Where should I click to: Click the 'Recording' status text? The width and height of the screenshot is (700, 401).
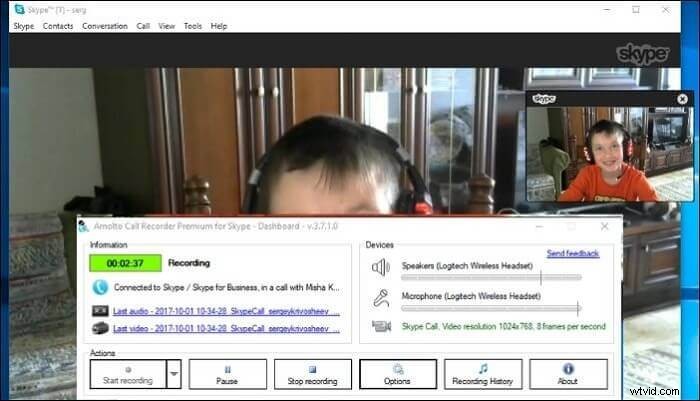[x=189, y=263]
